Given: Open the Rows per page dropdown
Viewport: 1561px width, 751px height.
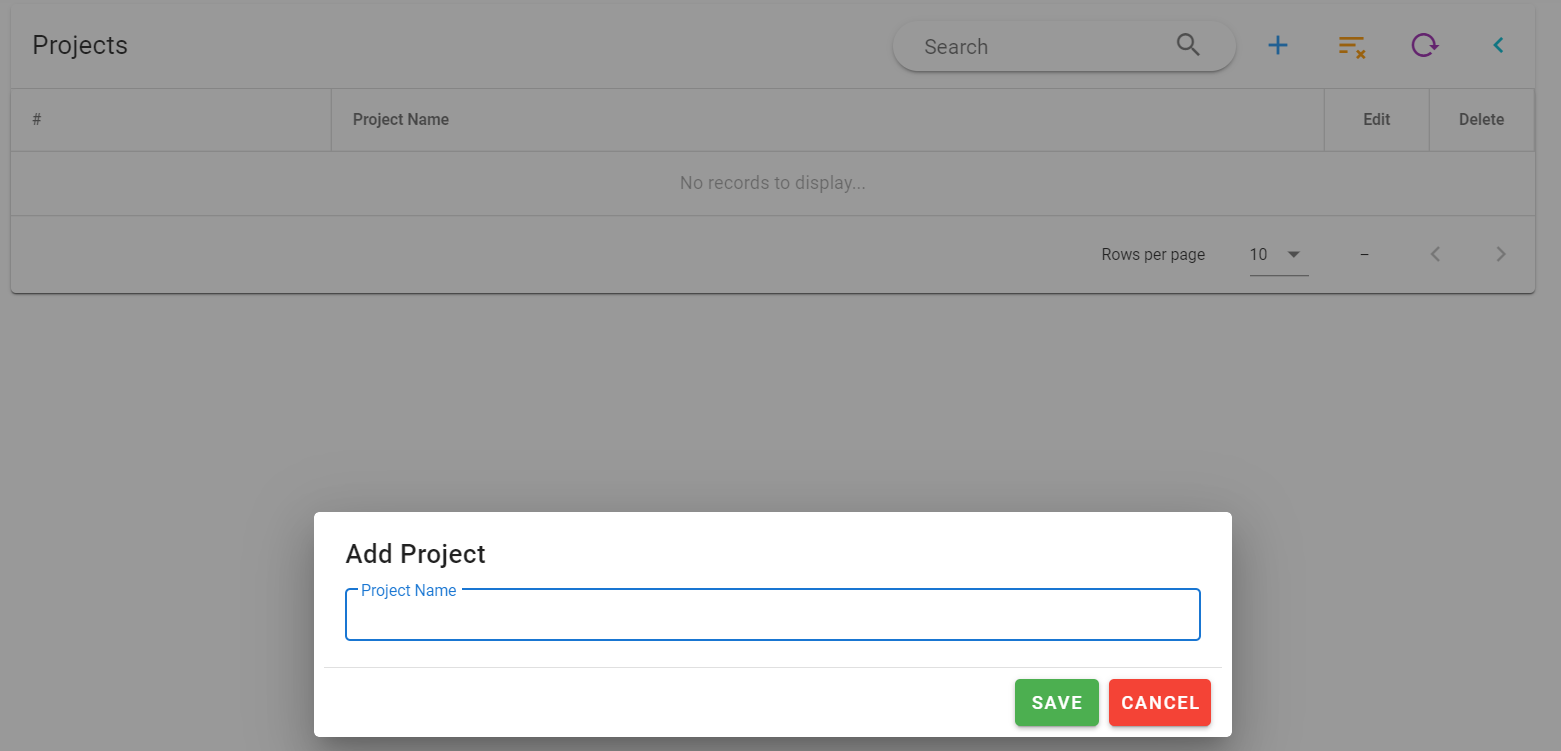Looking at the screenshot, I should pos(1278,255).
